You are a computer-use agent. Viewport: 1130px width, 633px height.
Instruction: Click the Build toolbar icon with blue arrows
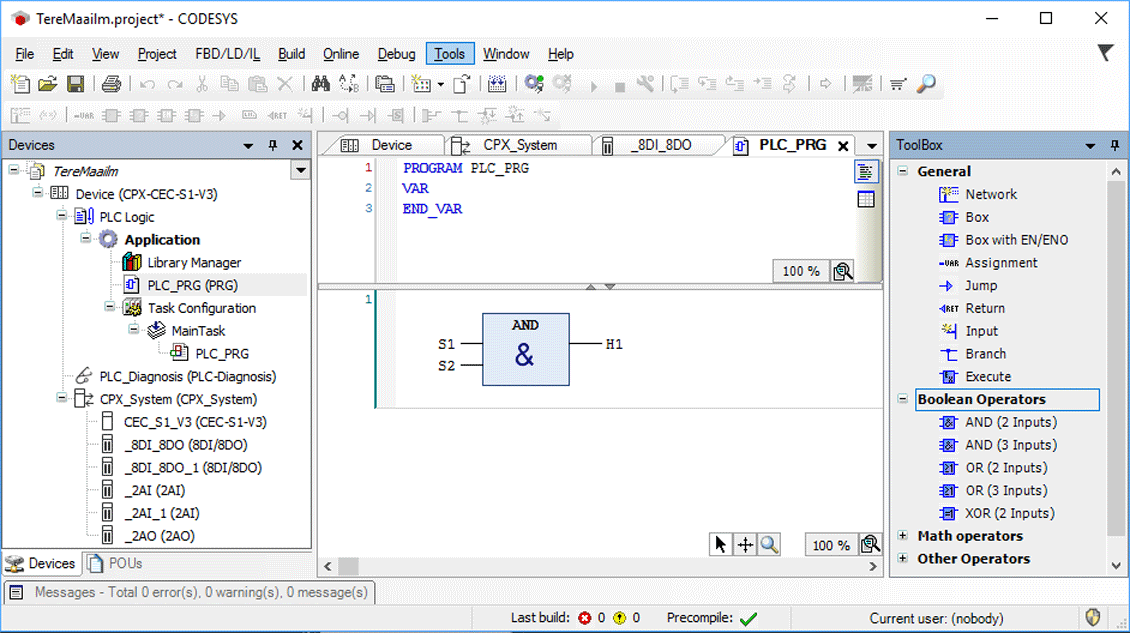coord(497,84)
